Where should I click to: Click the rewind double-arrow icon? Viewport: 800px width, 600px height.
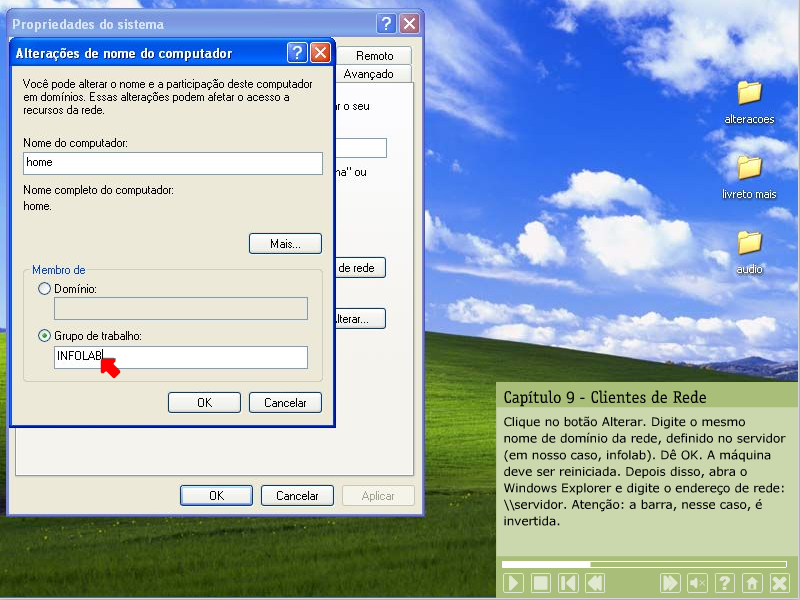pyautogui.click(x=594, y=583)
